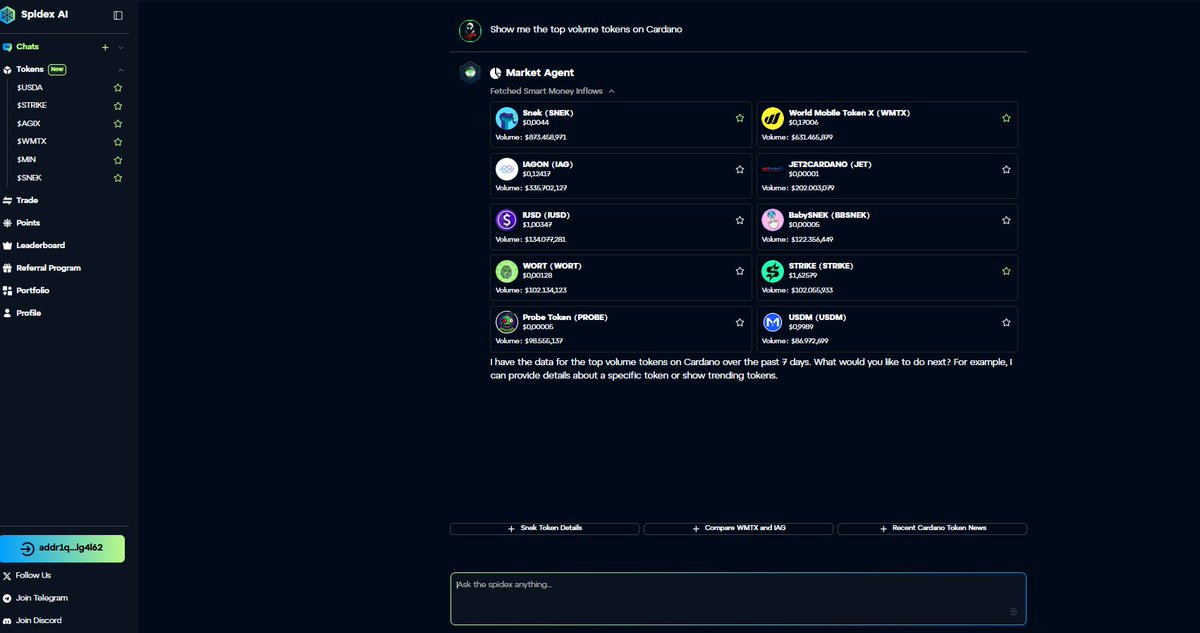
Task: Favorite the USDM card star
Action: point(1006,322)
